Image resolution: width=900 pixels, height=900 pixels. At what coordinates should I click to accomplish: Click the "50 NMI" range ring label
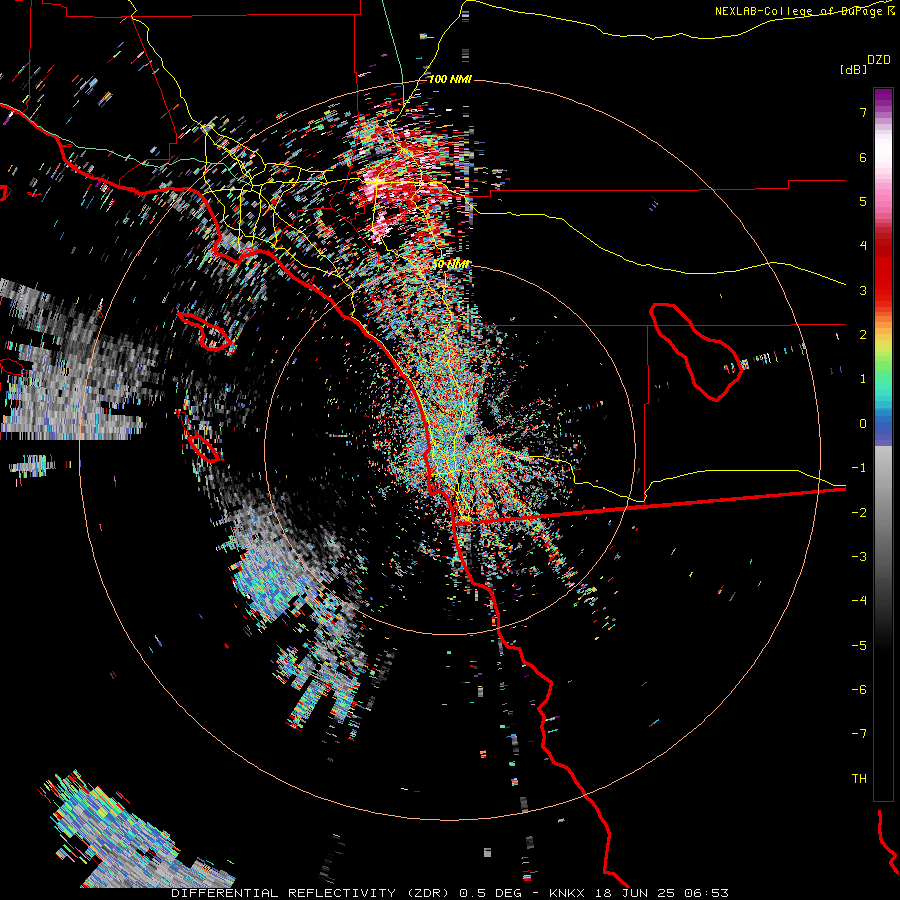pyautogui.click(x=450, y=264)
